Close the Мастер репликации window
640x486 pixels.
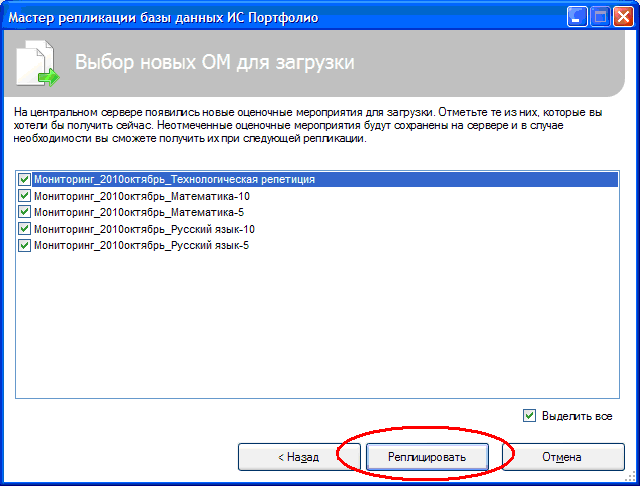coord(623,17)
